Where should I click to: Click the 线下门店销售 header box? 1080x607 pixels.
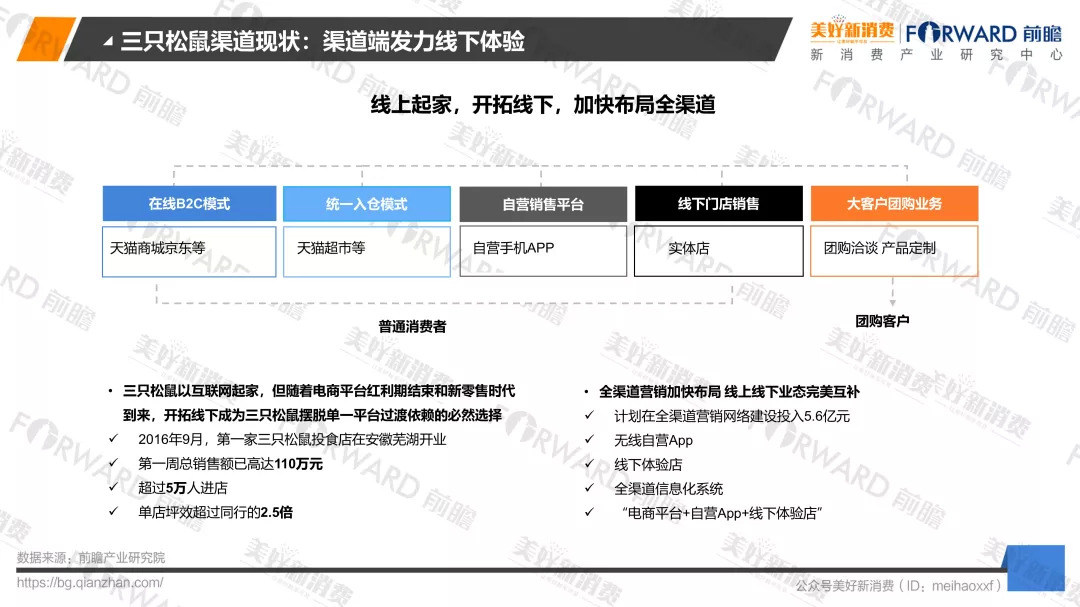[718, 203]
